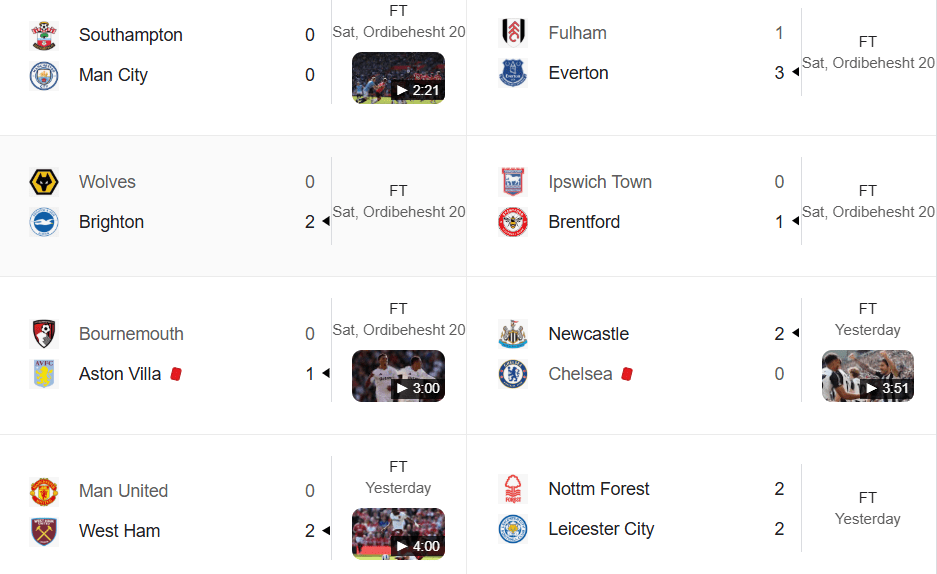Click Chelsea's red card icon
This screenshot has height=574, width=937.
pyautogui.click(x=627, y=374)
